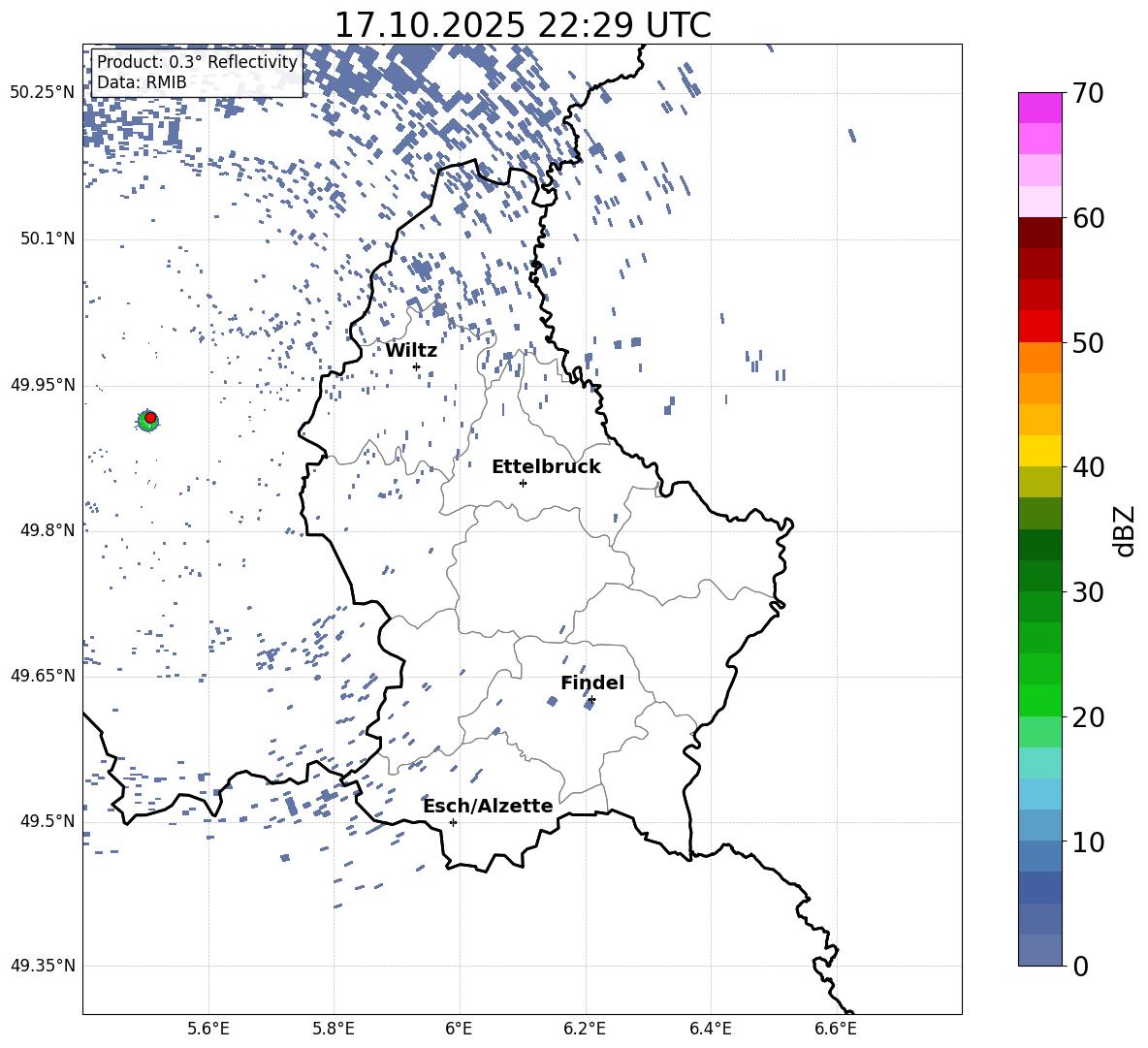Screen dimensions: 1148x1048
Task: Pick the light blue swatch just above 10 dBZ
Action: point(1039,825)
